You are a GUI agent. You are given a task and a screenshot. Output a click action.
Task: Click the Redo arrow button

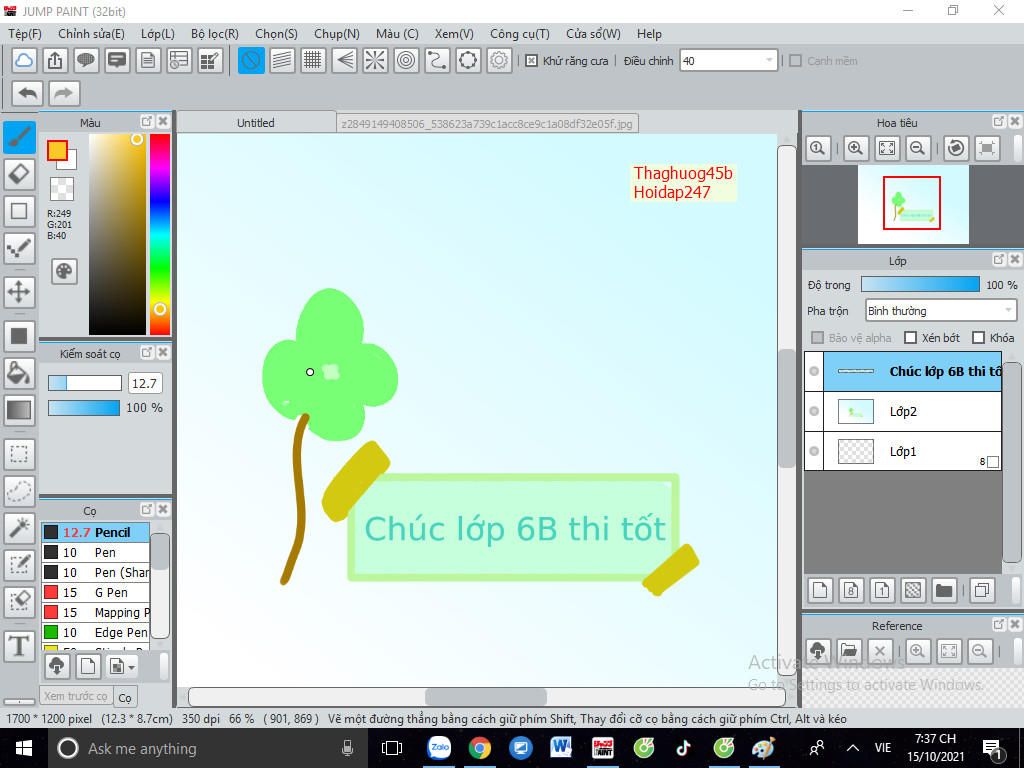pyautogui.click(x=63, y=93)
